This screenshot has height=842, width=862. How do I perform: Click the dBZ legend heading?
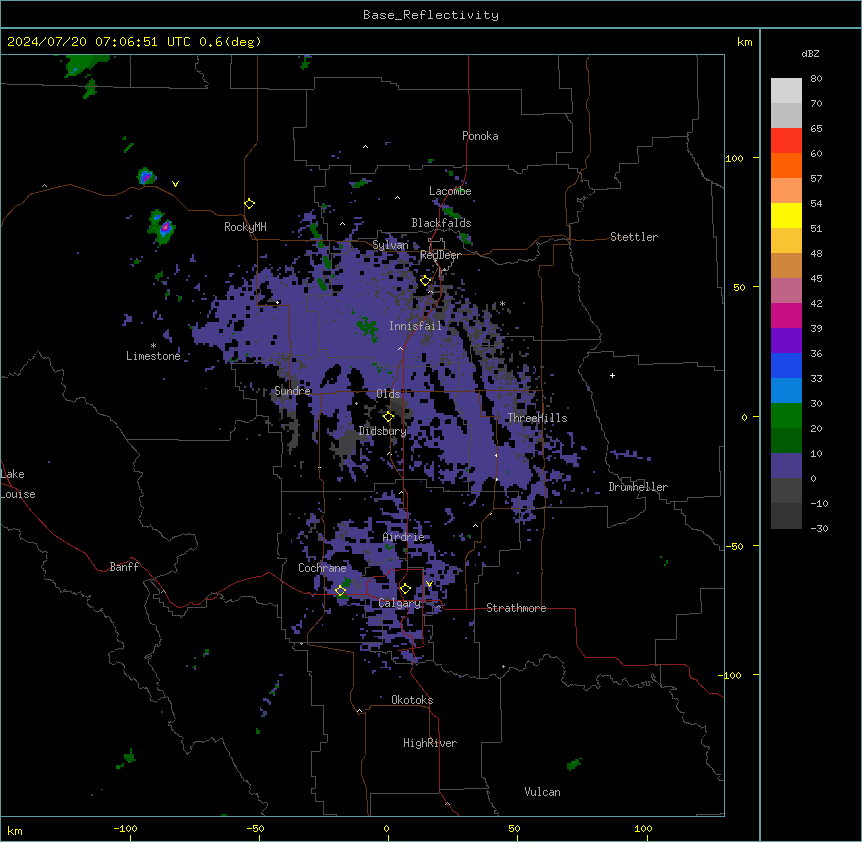[810, 53]
